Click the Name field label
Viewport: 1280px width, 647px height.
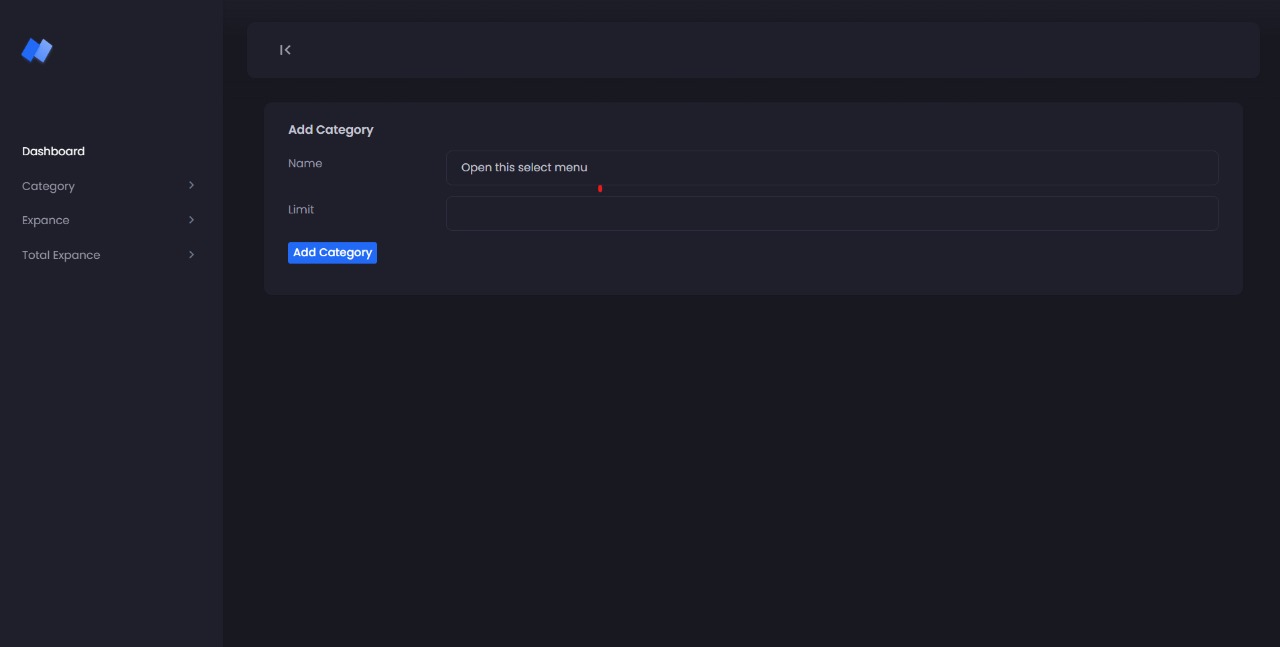[x=305, y=163]
